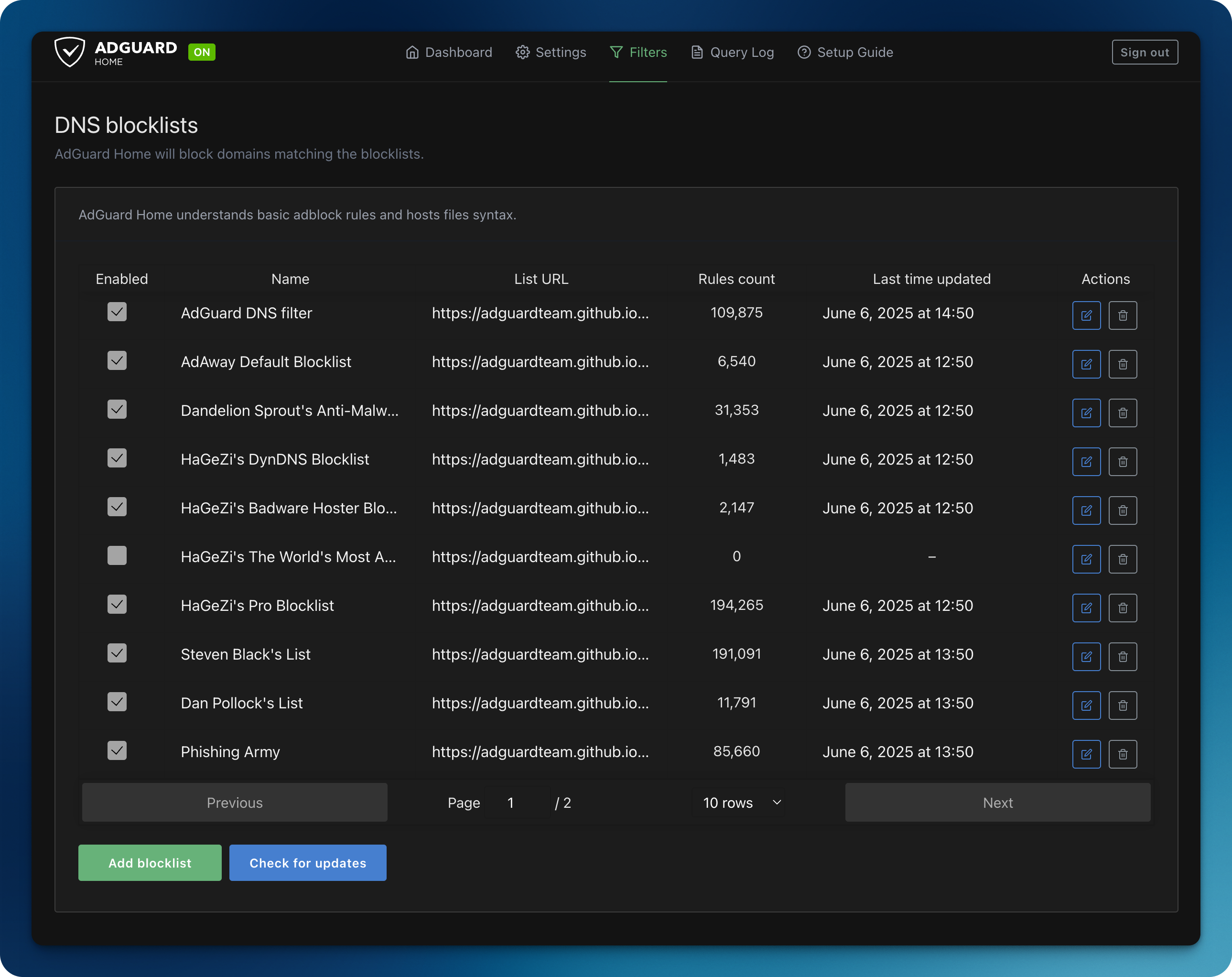Open the Setup Guide tab
The width and height of the screenshot is (1232, 977).
[845, 53]
